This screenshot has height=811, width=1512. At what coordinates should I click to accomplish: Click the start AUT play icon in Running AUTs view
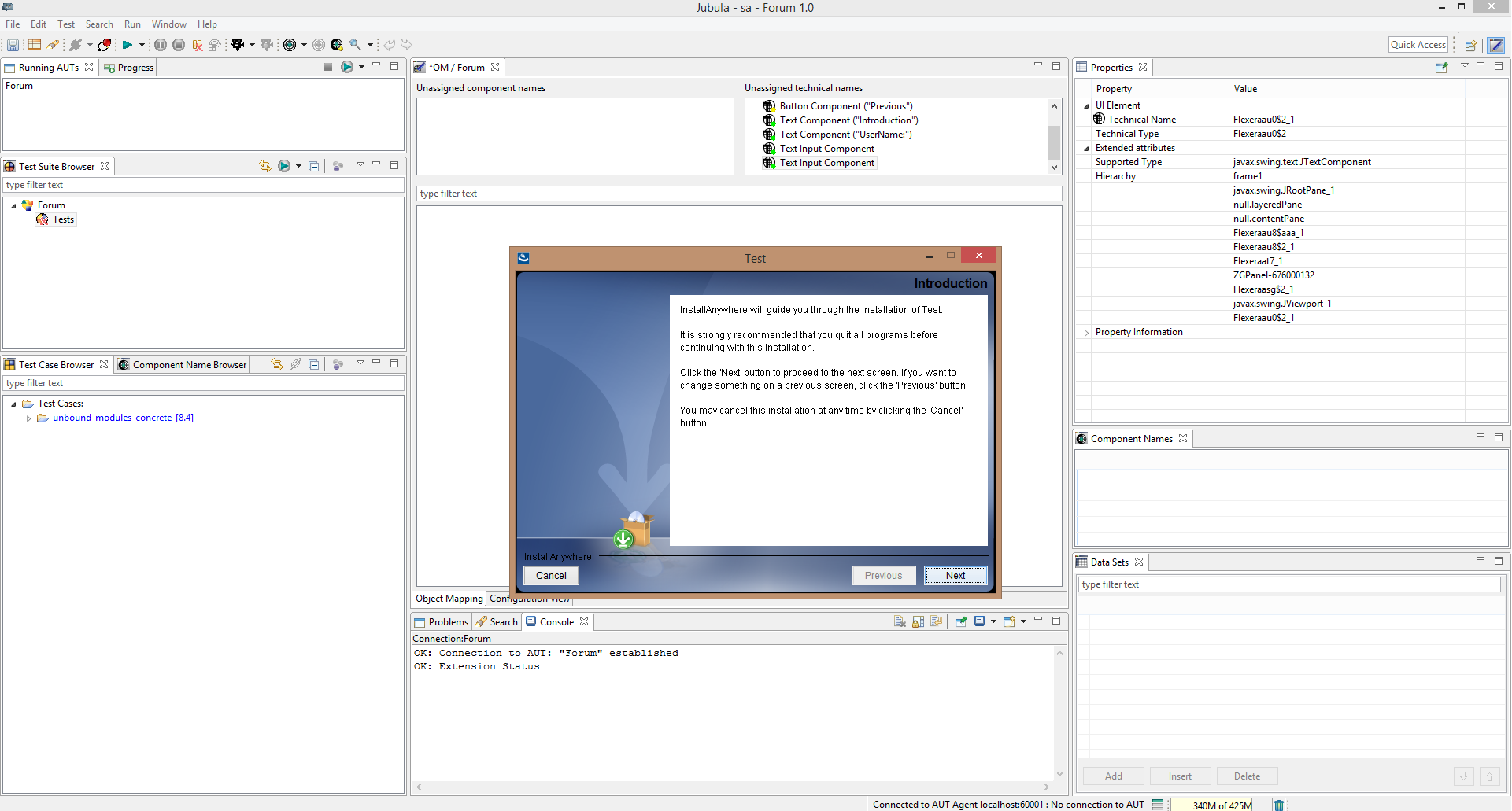[347, 67]
